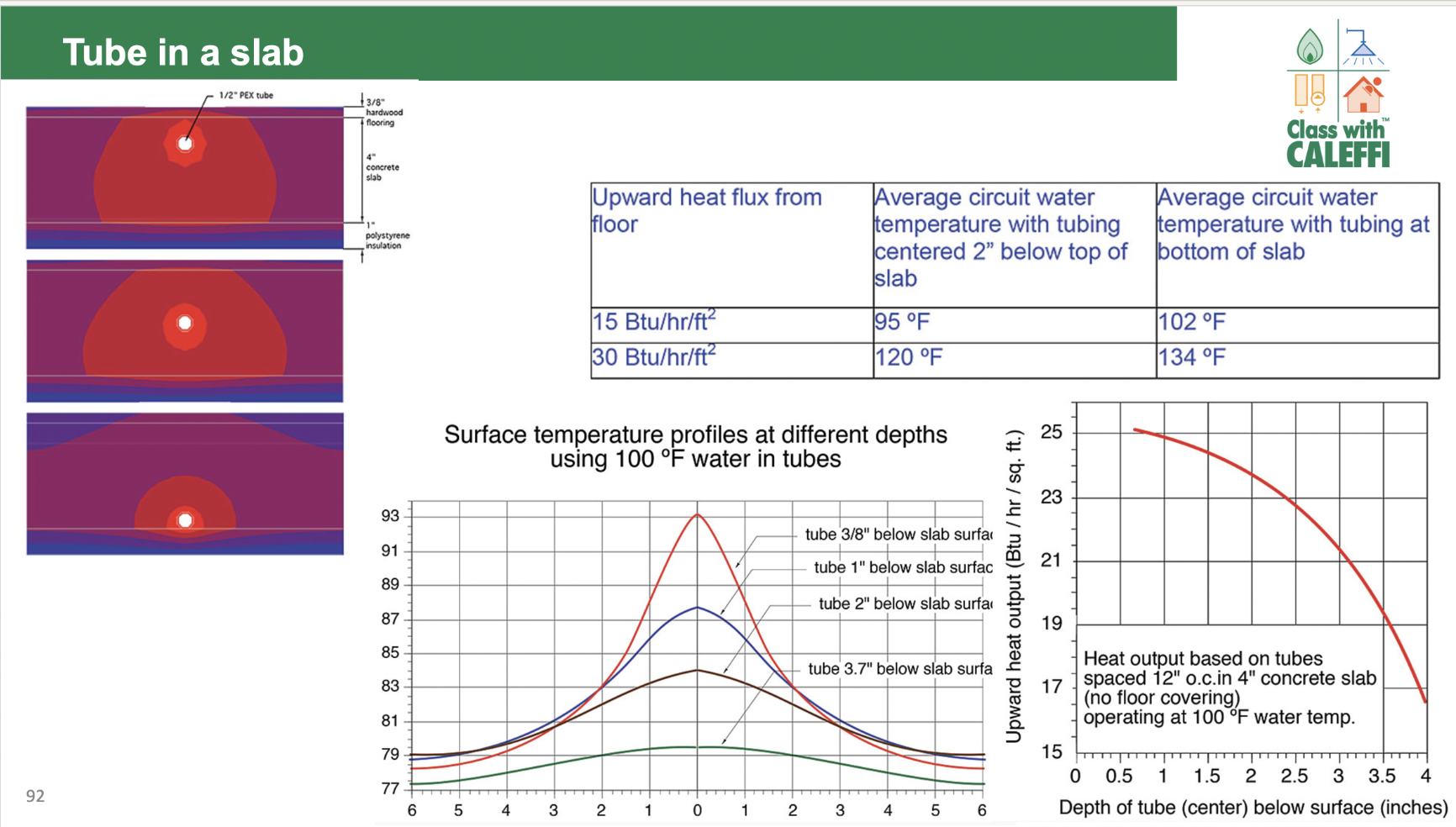The image size is (1456, 827).
Task: Click the "tube 3.7" below slab surface" curve label
Action: (900, 669)
